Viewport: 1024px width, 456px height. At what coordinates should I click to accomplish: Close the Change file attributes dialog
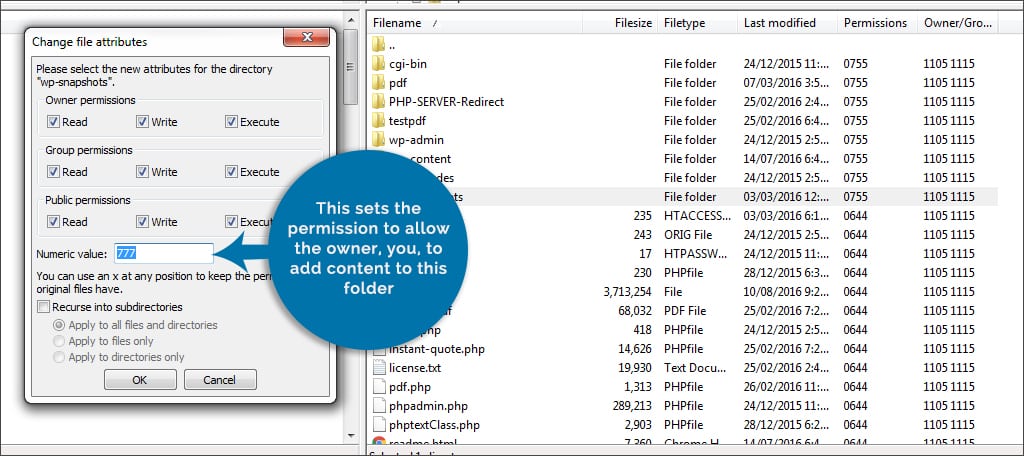(306, 37)
